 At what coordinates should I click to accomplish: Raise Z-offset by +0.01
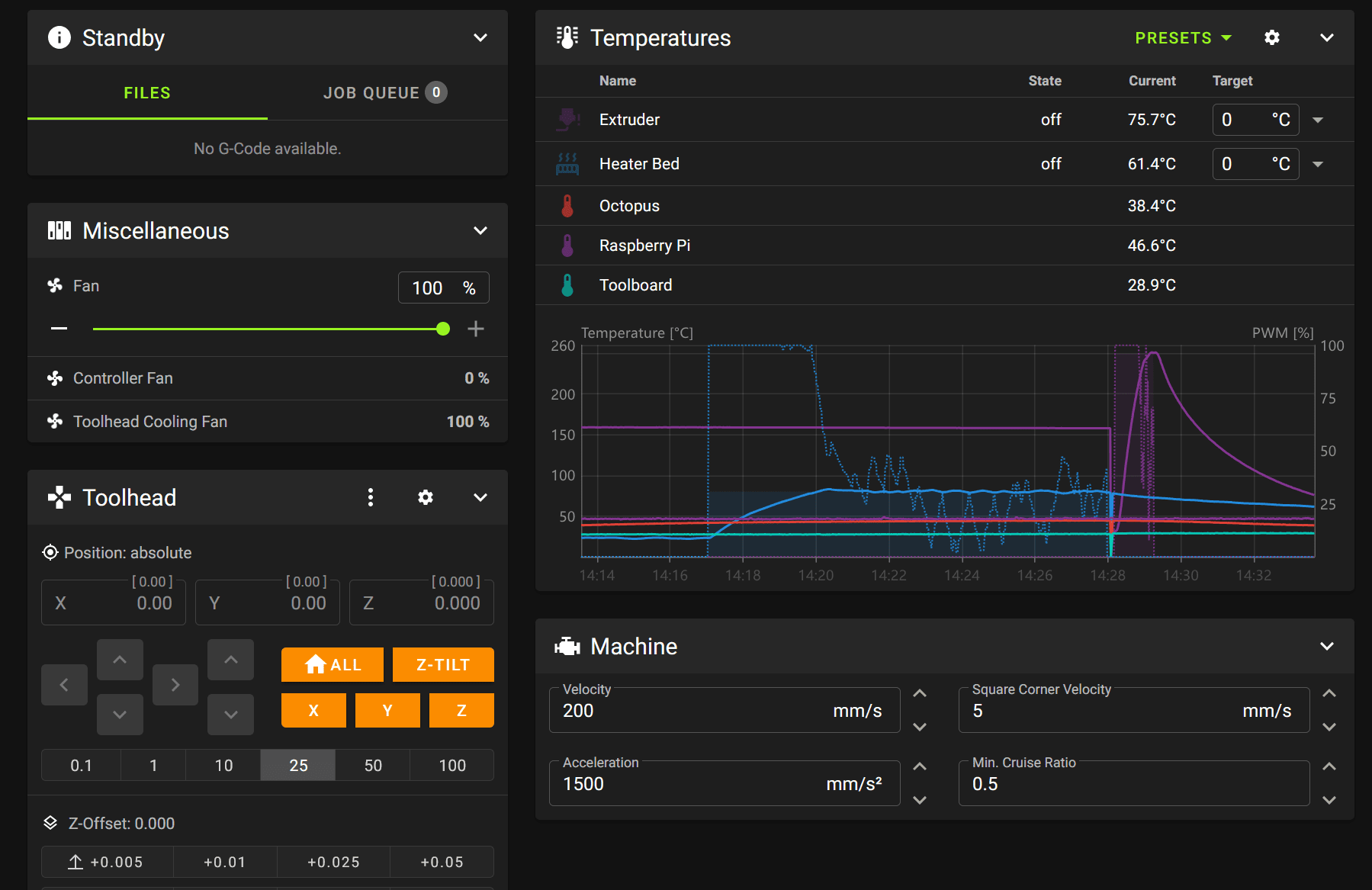point(225,862)
